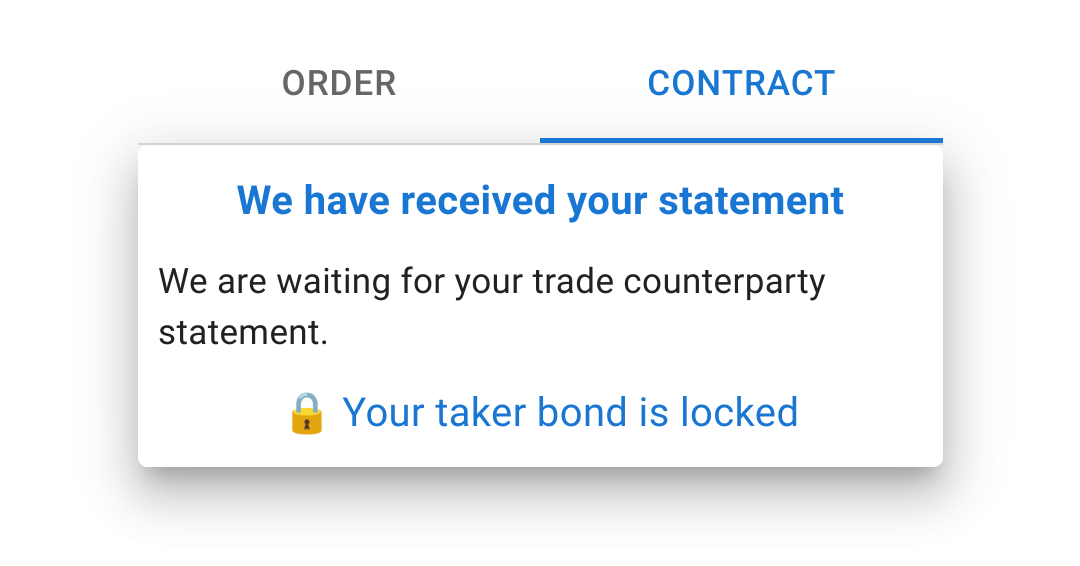Viewport: 1080px width, 566px height.
Task: Click the 'We have received your statement' heading
Action: [540, 201]
